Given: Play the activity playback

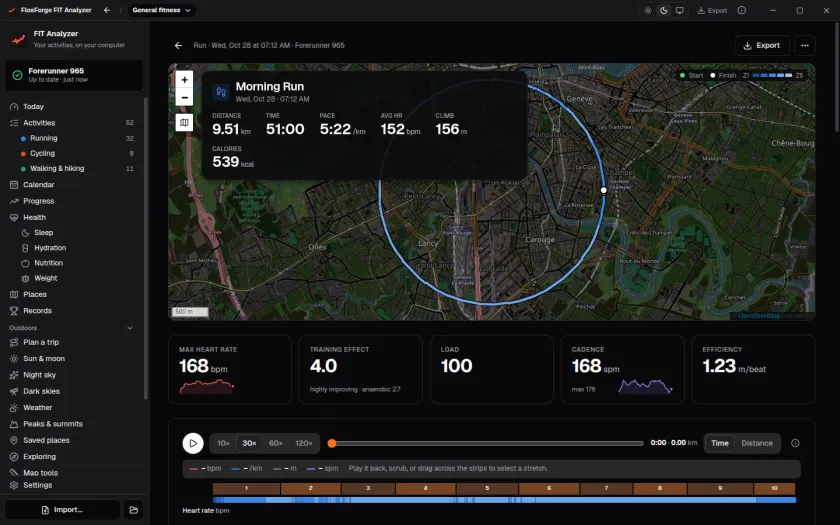Looking at the screenshot, I should click(x=193, y=443).
